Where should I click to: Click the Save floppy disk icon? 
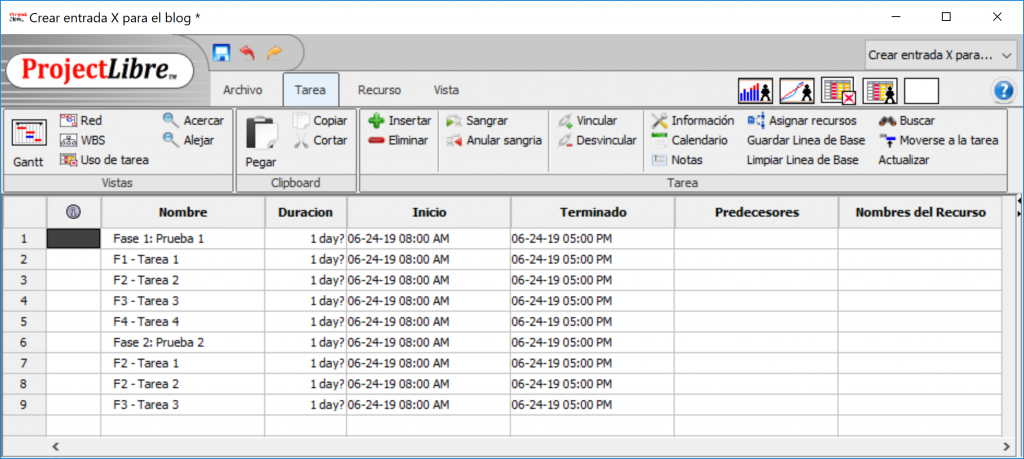point(222,53)
